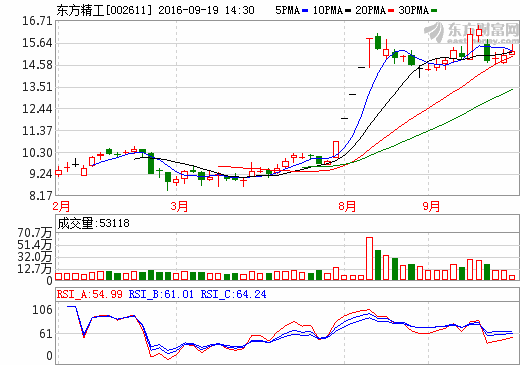The width and height of the screenshot is (520, 365).
Task: Click the RSI_C:64.24 indicator label
Action: pos(233,294)
